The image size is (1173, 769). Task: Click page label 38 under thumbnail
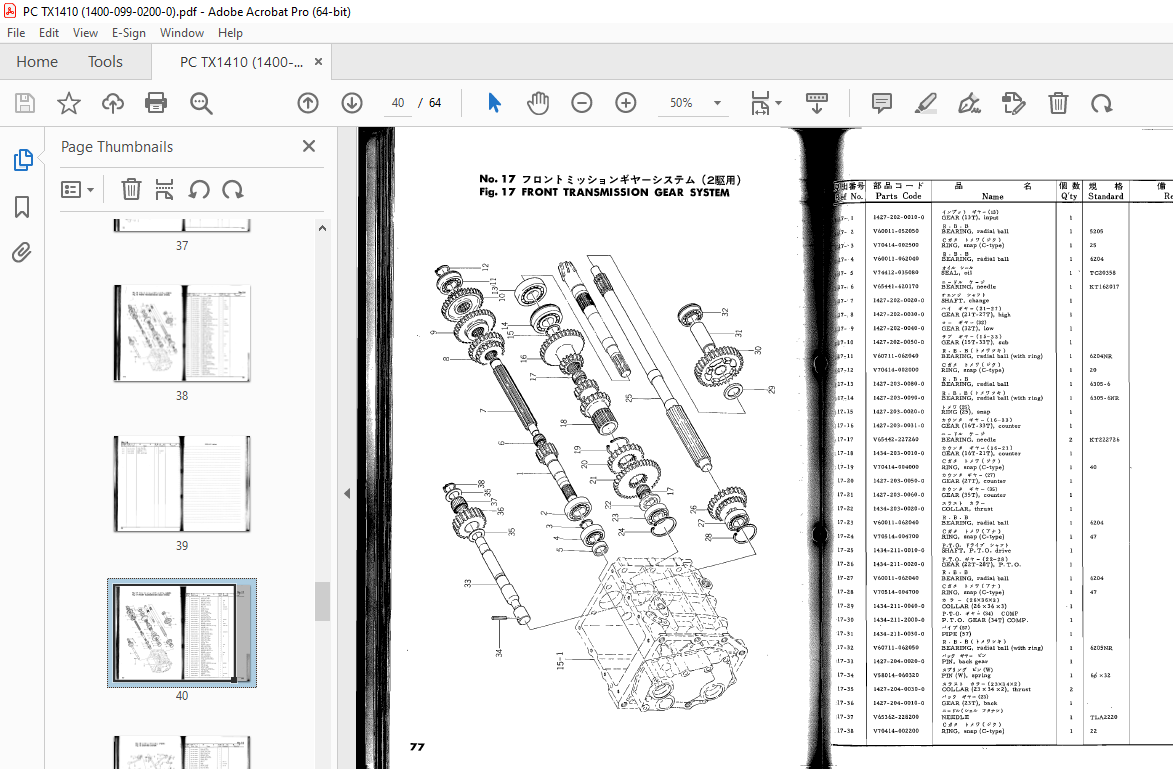(182, 396)
